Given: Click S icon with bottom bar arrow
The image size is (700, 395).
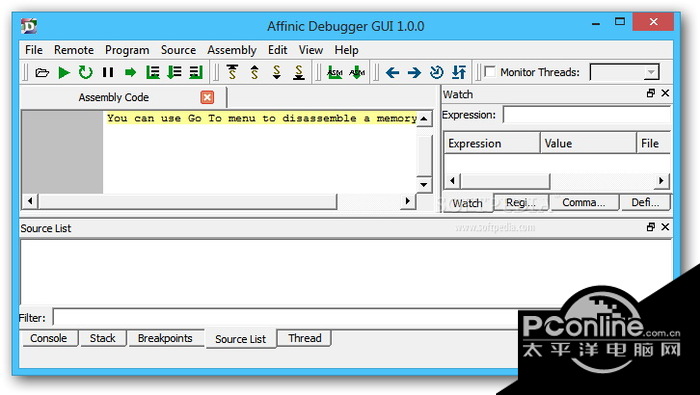Looking at the screenshot, I should pyautogui.click(x=299, y=72).
